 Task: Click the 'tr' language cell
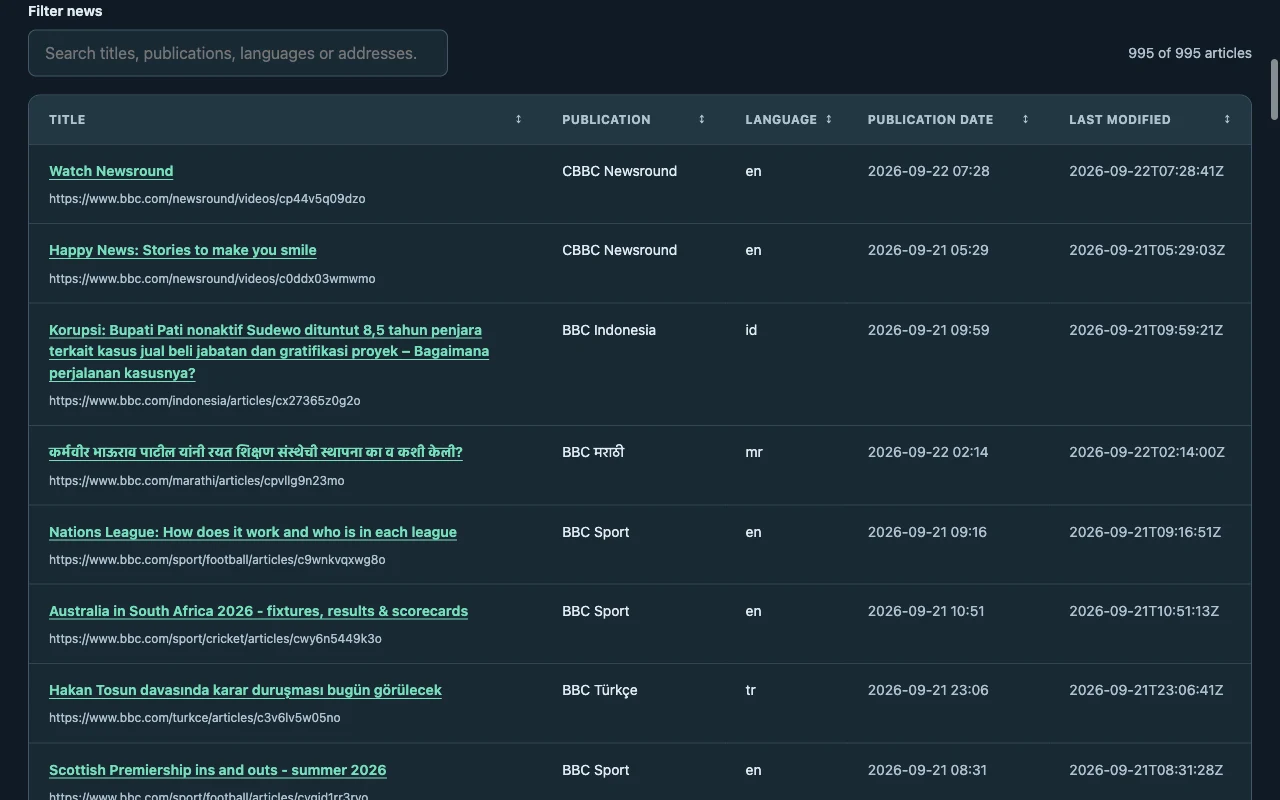(x=750, y=690)
